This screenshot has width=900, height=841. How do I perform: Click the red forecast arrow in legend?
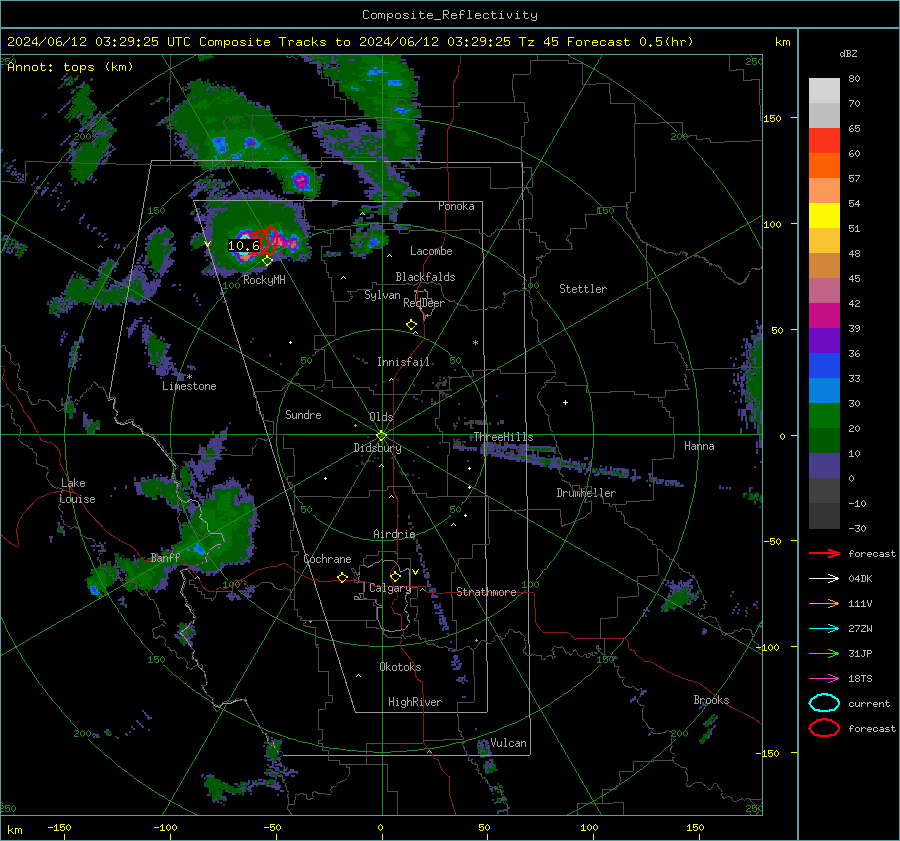(x=824, y=553)
